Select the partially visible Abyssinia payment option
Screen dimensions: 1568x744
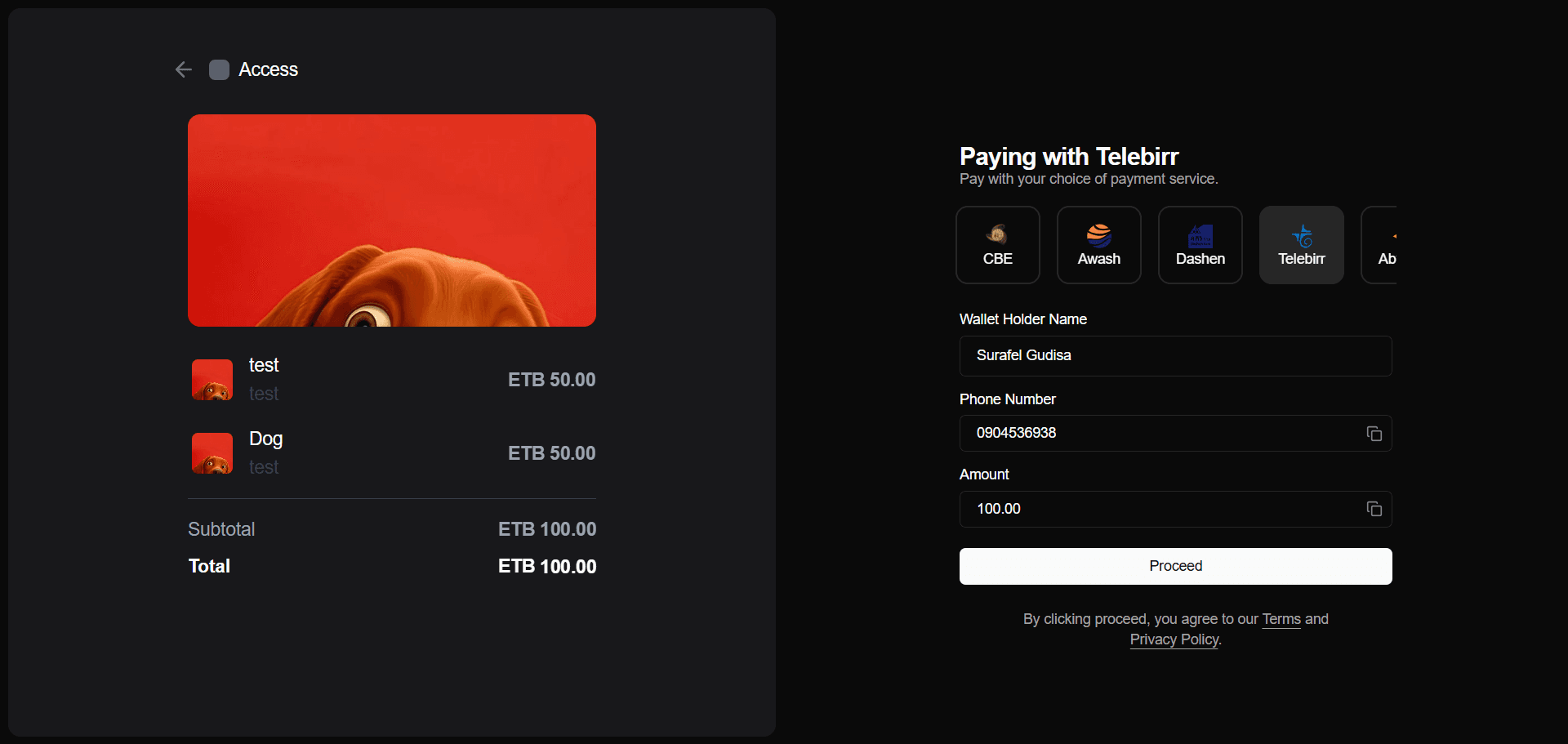(1386, 244)
